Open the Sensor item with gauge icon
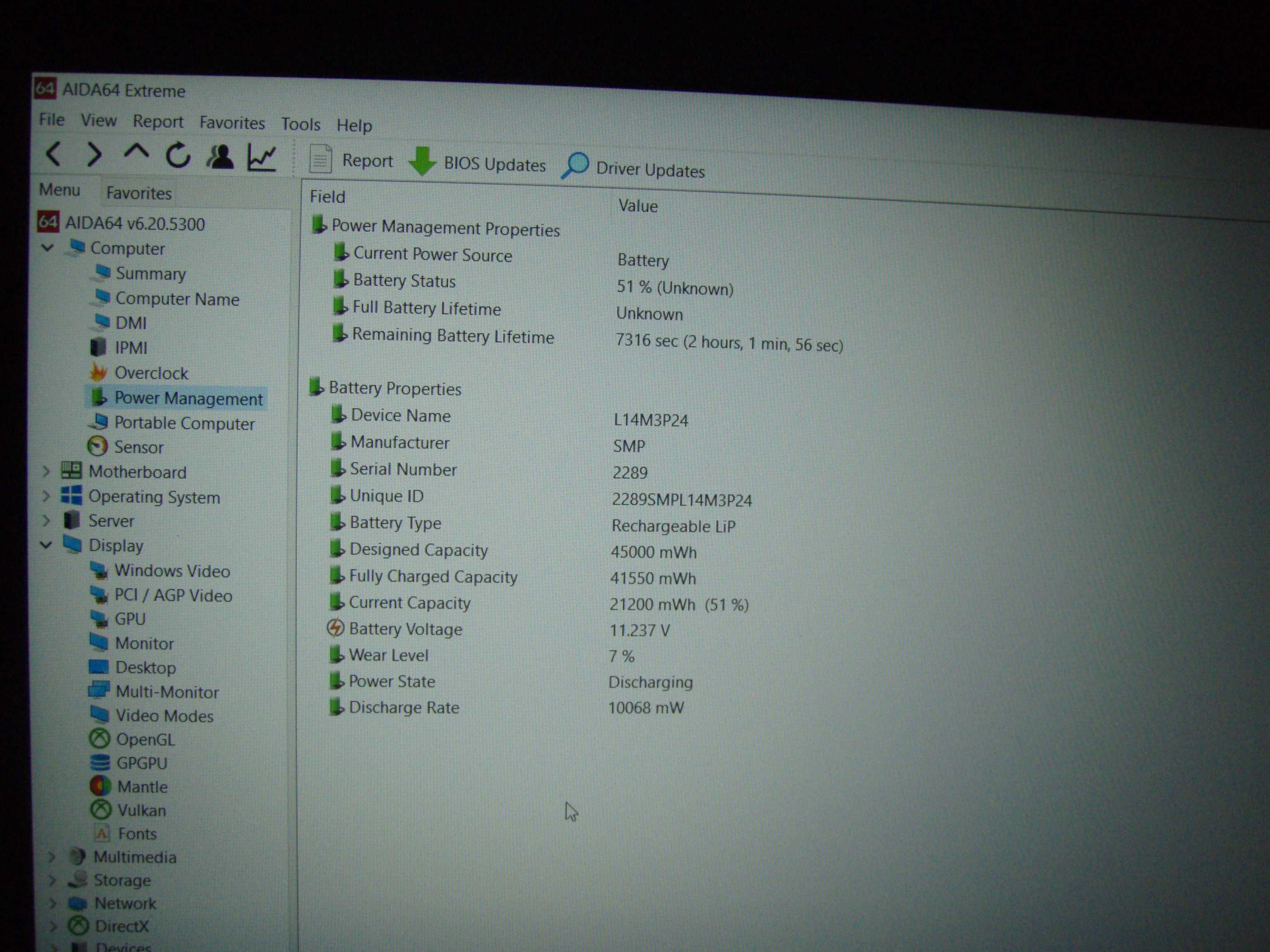This screenshot has width=1270, height=952. point(126,446)
